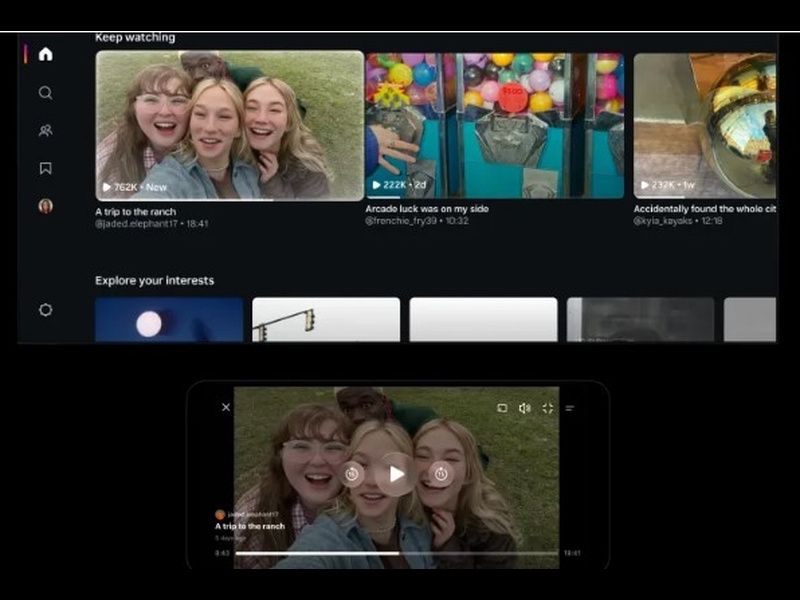Screen dimensions: 800x600
Task: Open the profile avatar in sidebar
Action: pos(45,206)
